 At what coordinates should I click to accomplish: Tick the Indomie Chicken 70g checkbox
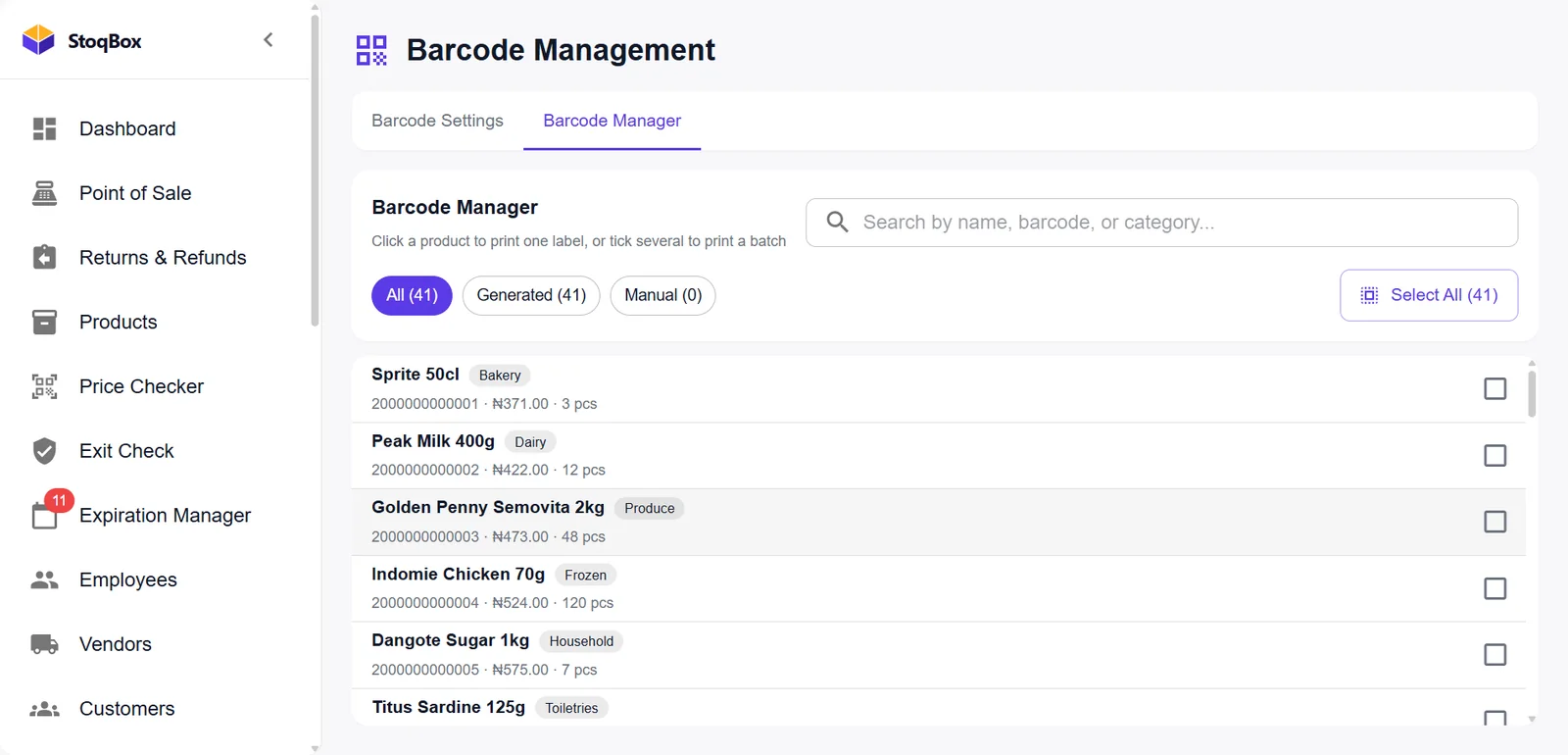pyautogui.click(x=1494, y=588)
